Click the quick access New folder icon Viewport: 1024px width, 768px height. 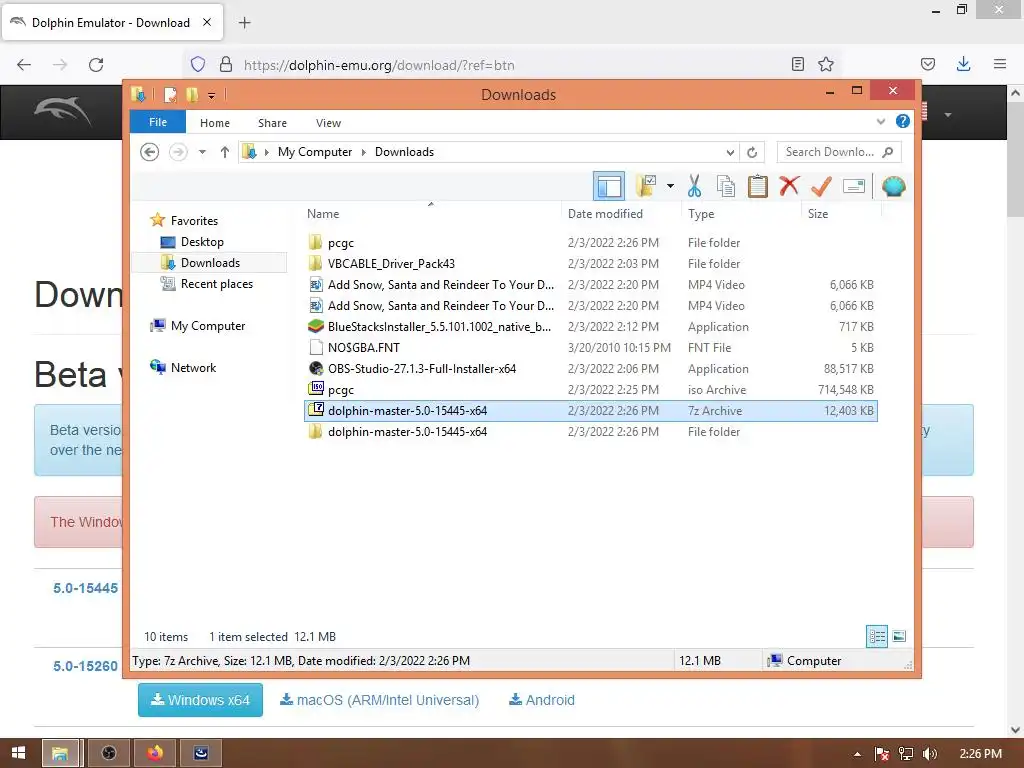point(192,95)
